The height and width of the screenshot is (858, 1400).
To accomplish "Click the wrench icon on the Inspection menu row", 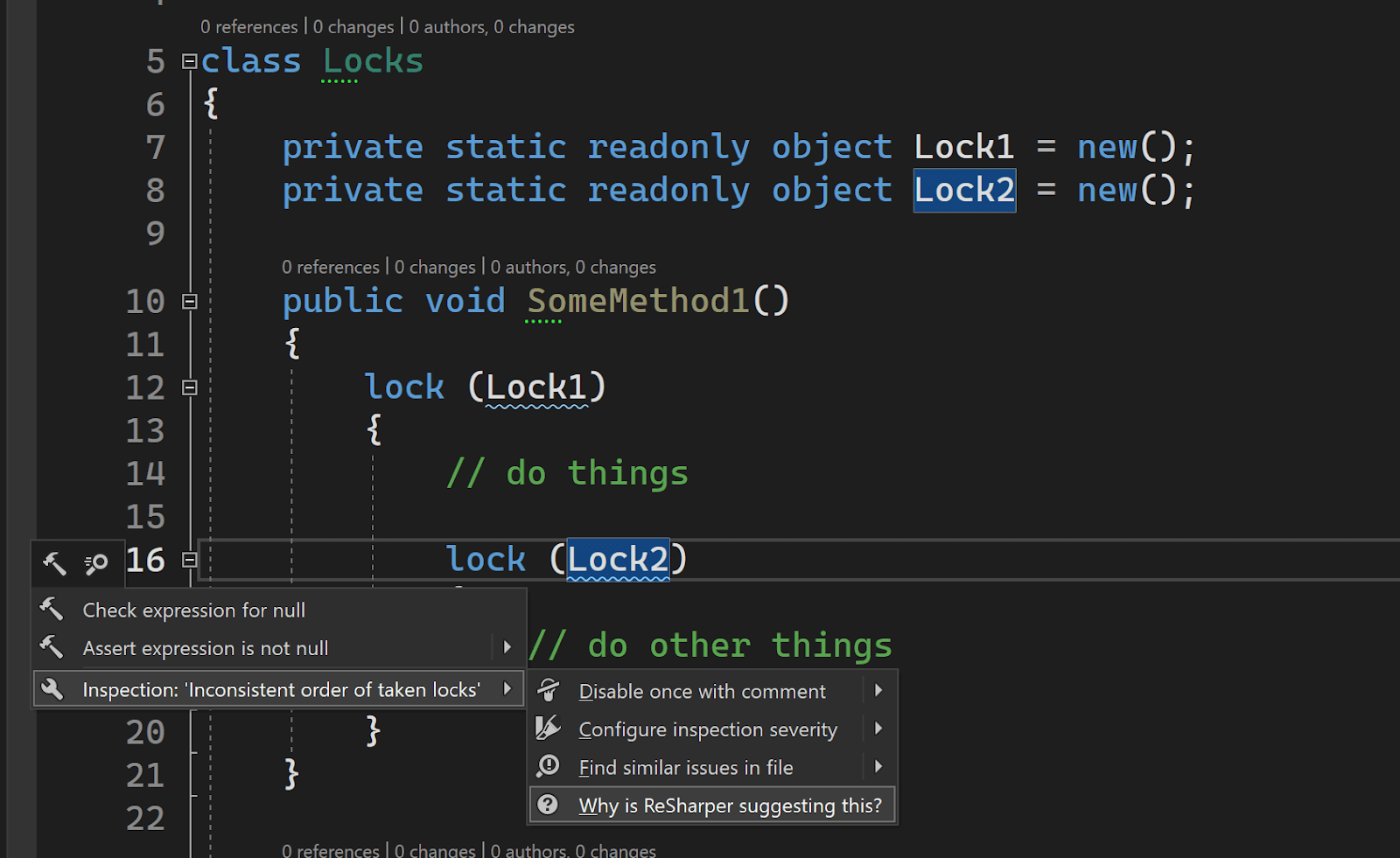I will coord(52,689).
